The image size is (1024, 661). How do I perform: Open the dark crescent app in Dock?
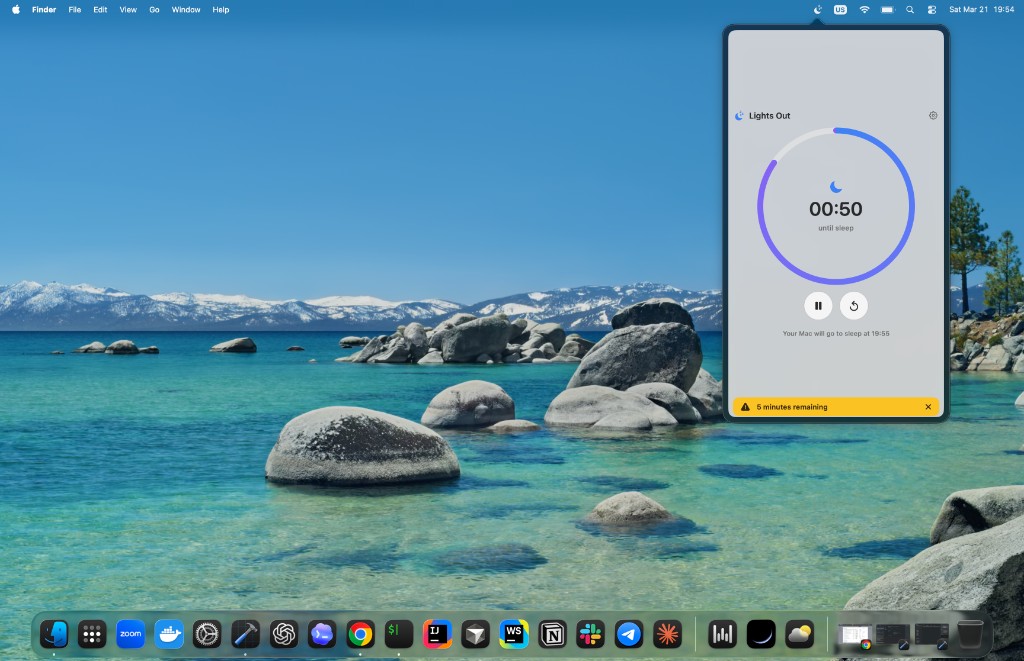coord(761,634)
